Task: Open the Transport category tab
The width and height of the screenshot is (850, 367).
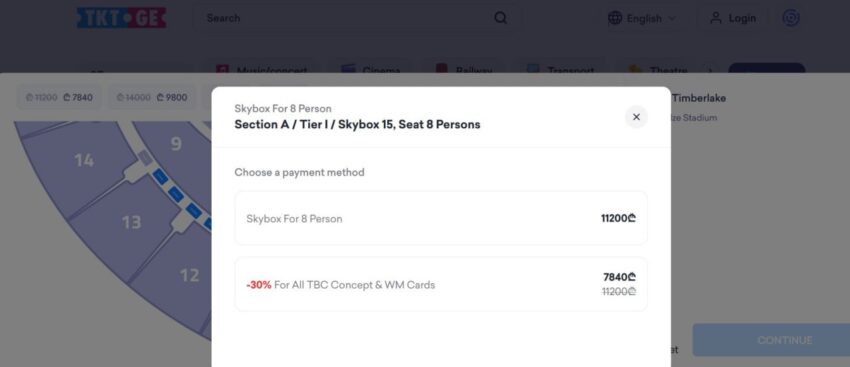Action: tap(561, 69)
